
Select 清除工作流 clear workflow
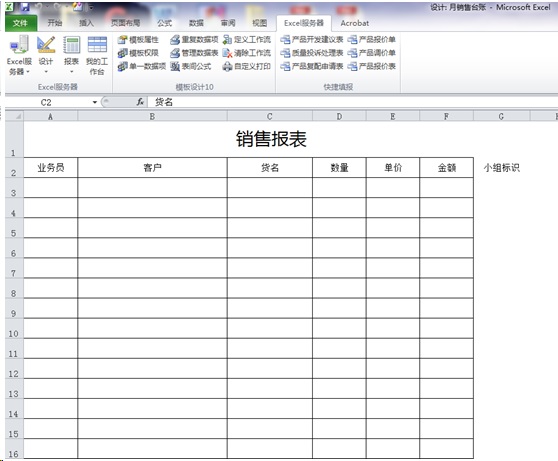(247, 53)
